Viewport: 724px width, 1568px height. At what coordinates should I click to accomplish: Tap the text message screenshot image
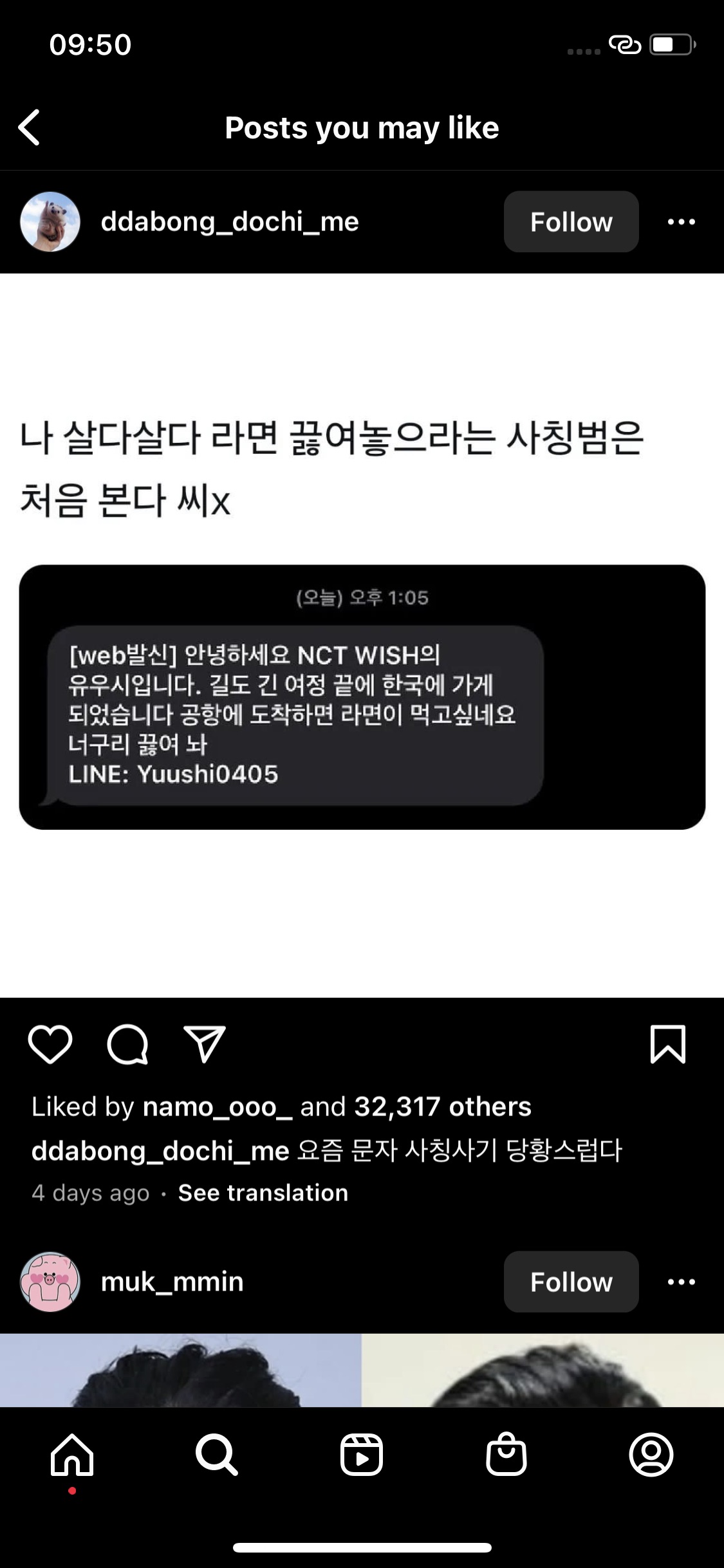click(x=362, y=697)
